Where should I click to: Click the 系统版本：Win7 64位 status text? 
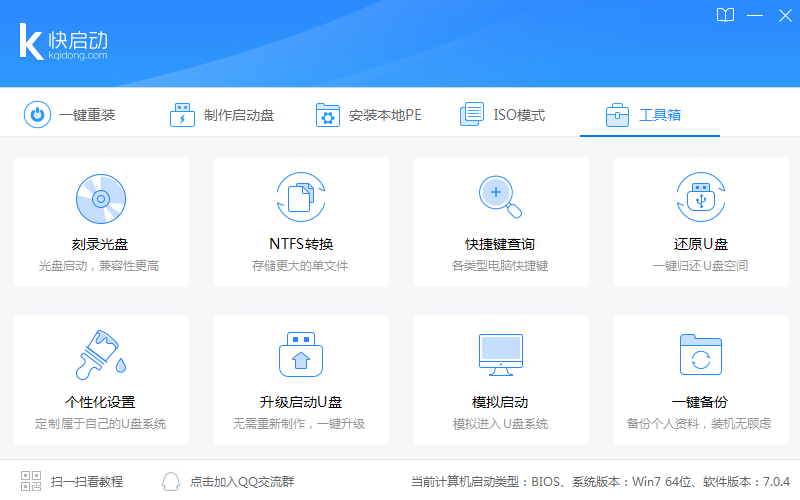632,482
